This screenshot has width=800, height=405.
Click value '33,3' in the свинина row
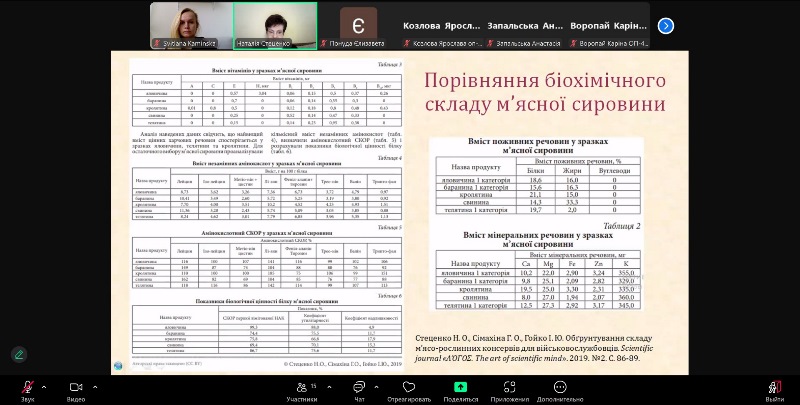click(572, 202)
